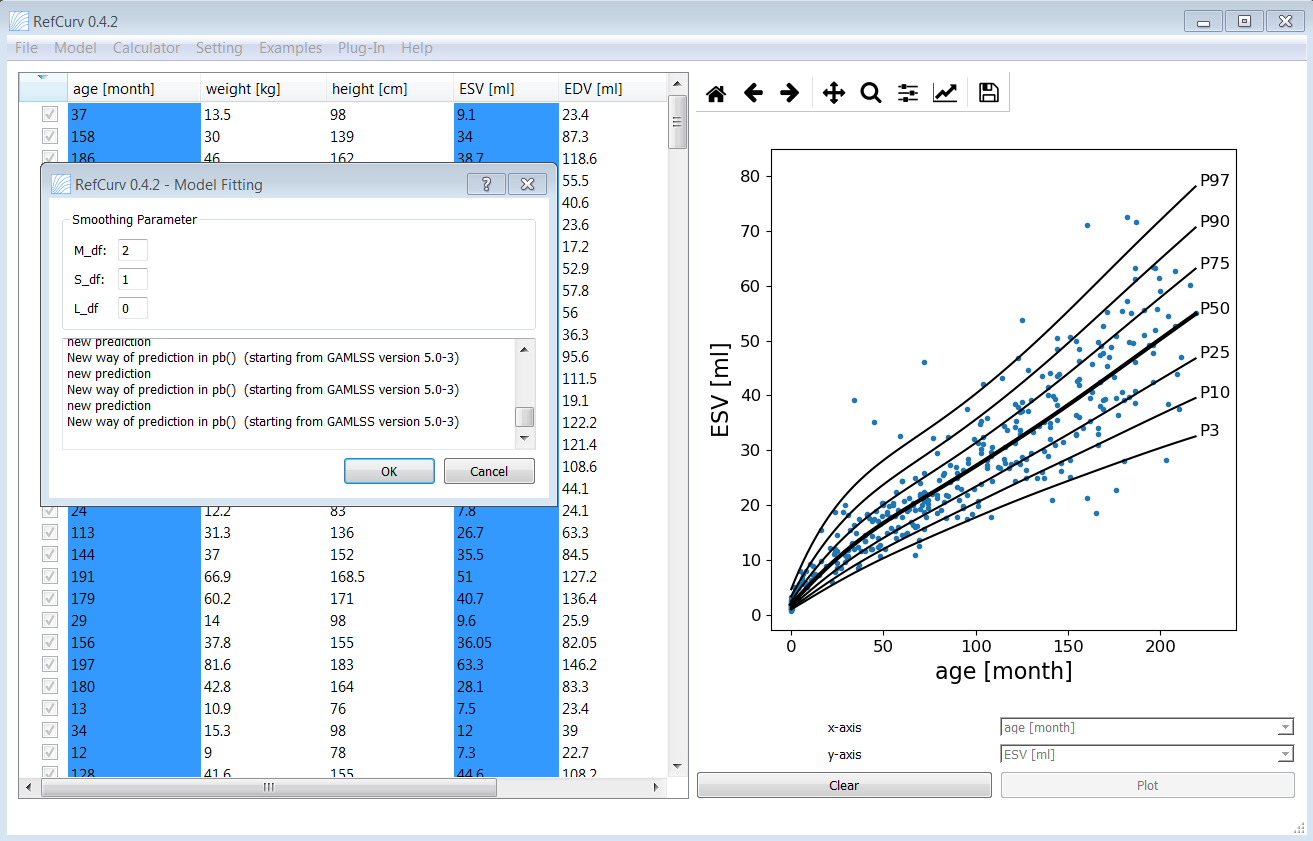This screenshot has height=841, width=1313.
Task: Open the Setting menu
Action: pos(219,48)
